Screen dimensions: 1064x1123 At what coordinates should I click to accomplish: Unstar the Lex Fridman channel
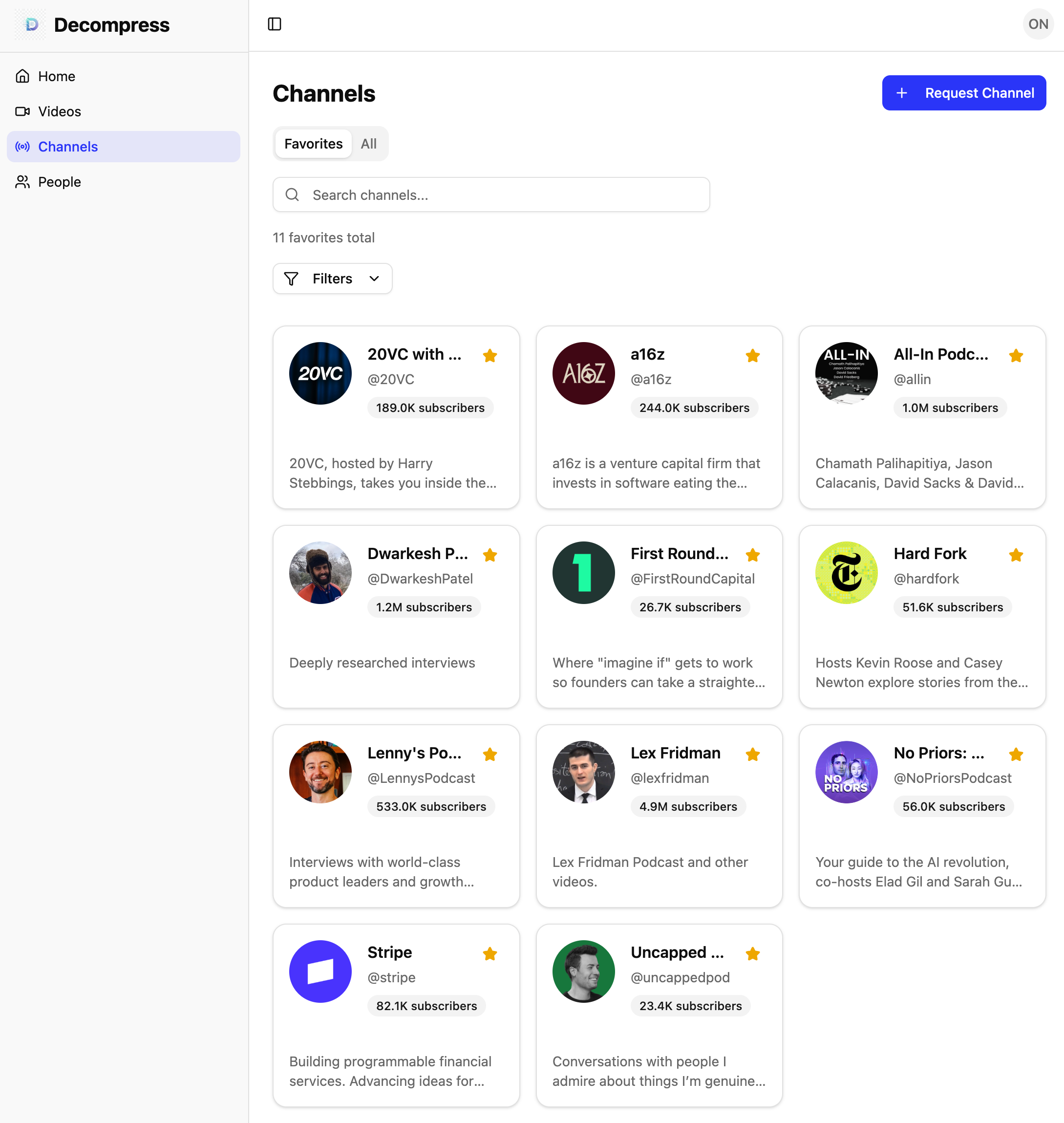pyautogui.click(x=752, y=754)
